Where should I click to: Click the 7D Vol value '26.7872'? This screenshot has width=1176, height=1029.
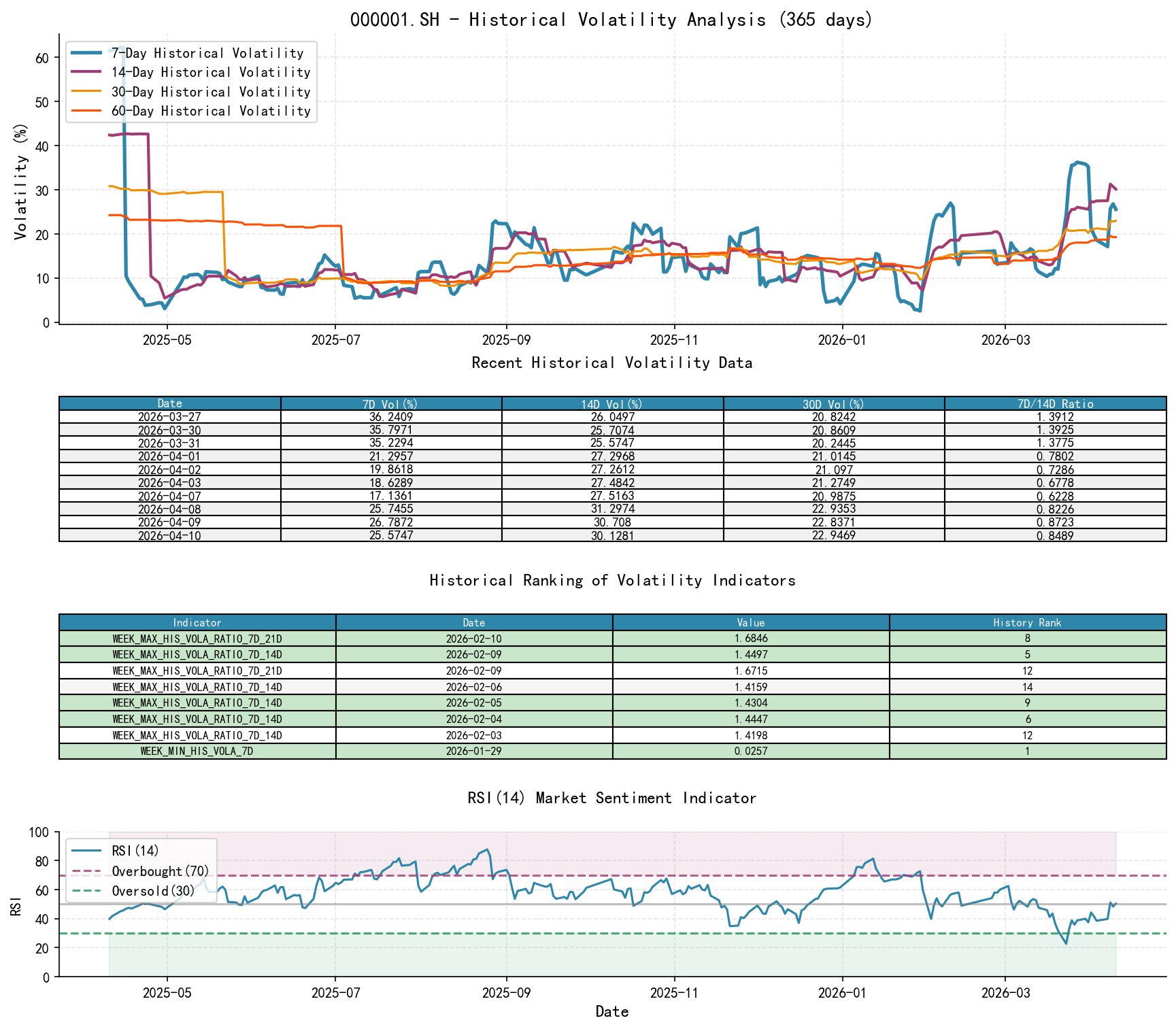[x=391, y=522]
